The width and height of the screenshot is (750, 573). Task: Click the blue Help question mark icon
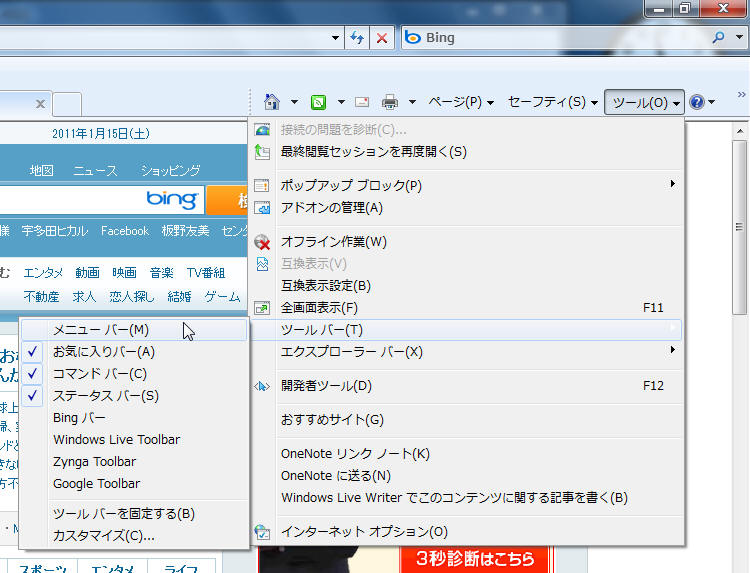(696, 102)
